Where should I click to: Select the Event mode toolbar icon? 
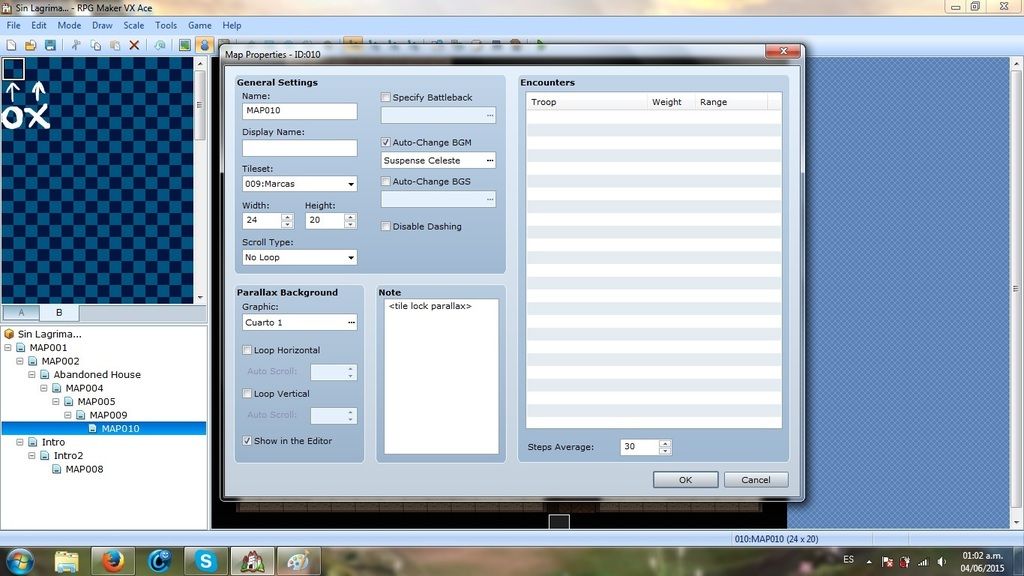point(205,45)
